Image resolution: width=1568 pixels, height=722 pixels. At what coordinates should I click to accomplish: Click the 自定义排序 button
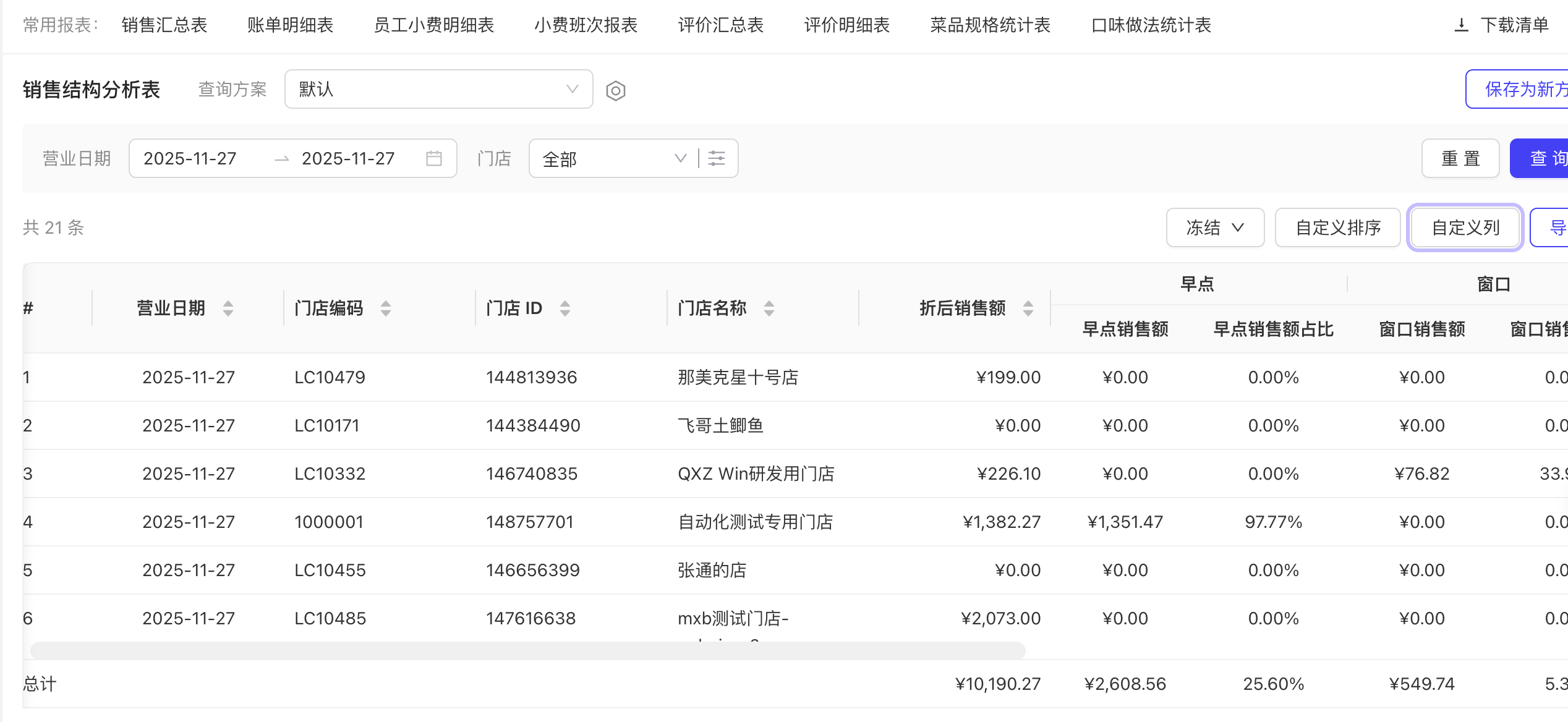tap(1337, 227)
